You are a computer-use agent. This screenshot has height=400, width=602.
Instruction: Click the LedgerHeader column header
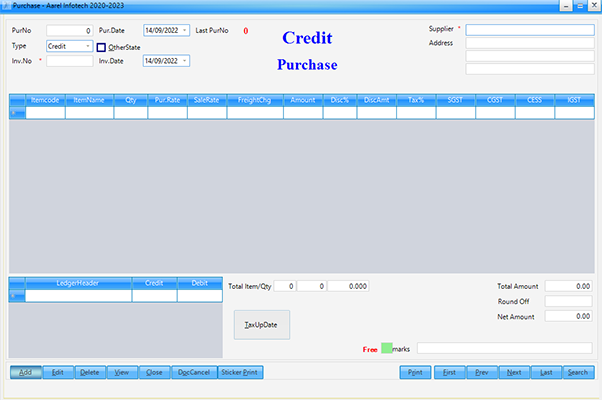(78, 283)
